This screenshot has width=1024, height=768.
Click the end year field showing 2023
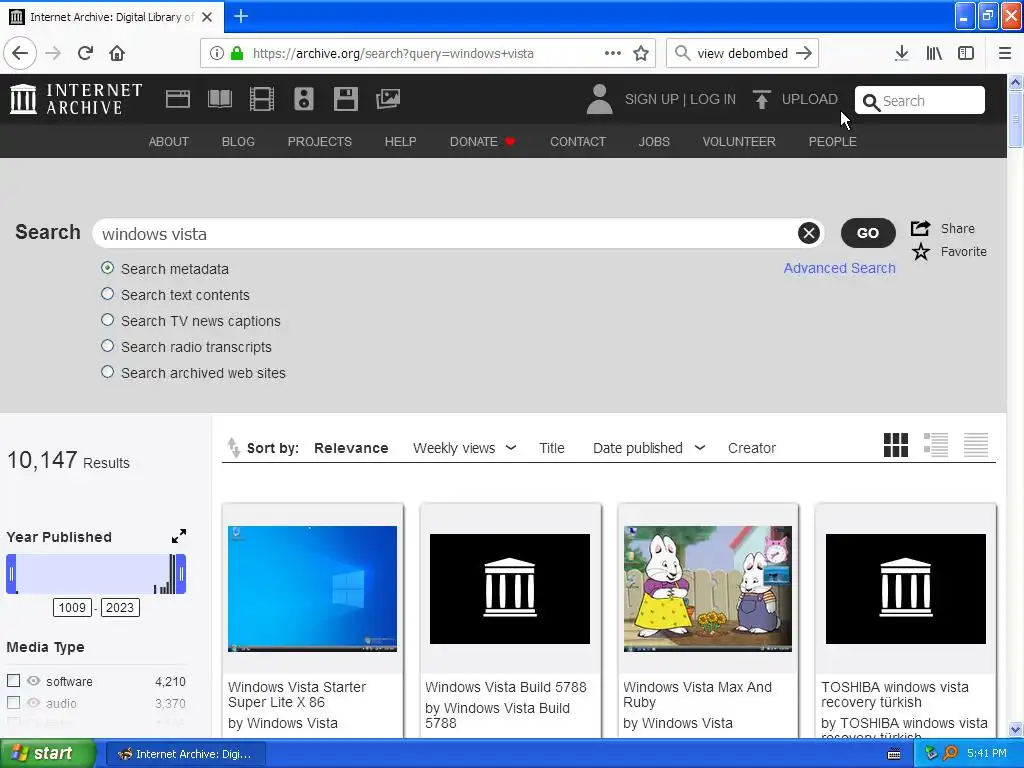(x=120, y=607)
